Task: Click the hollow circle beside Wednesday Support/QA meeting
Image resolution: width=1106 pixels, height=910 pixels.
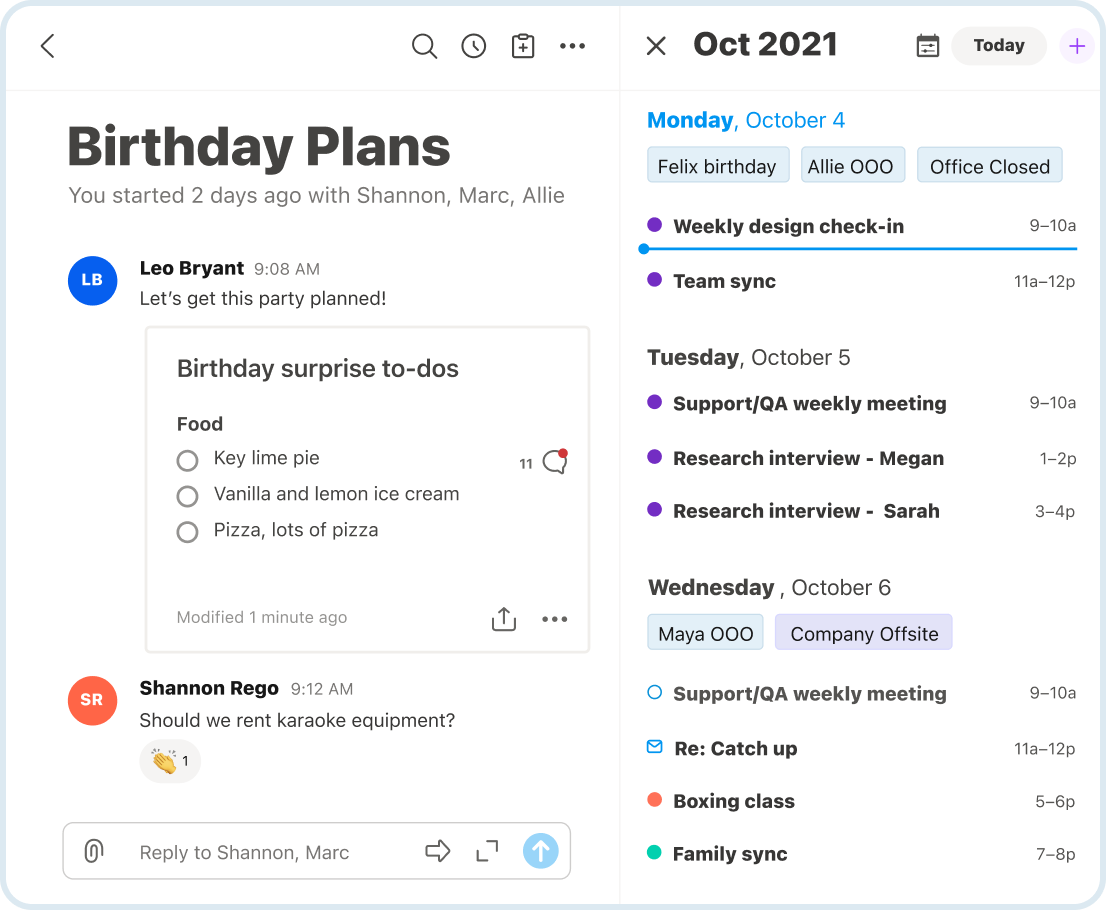Action: [x=655, y=692]
